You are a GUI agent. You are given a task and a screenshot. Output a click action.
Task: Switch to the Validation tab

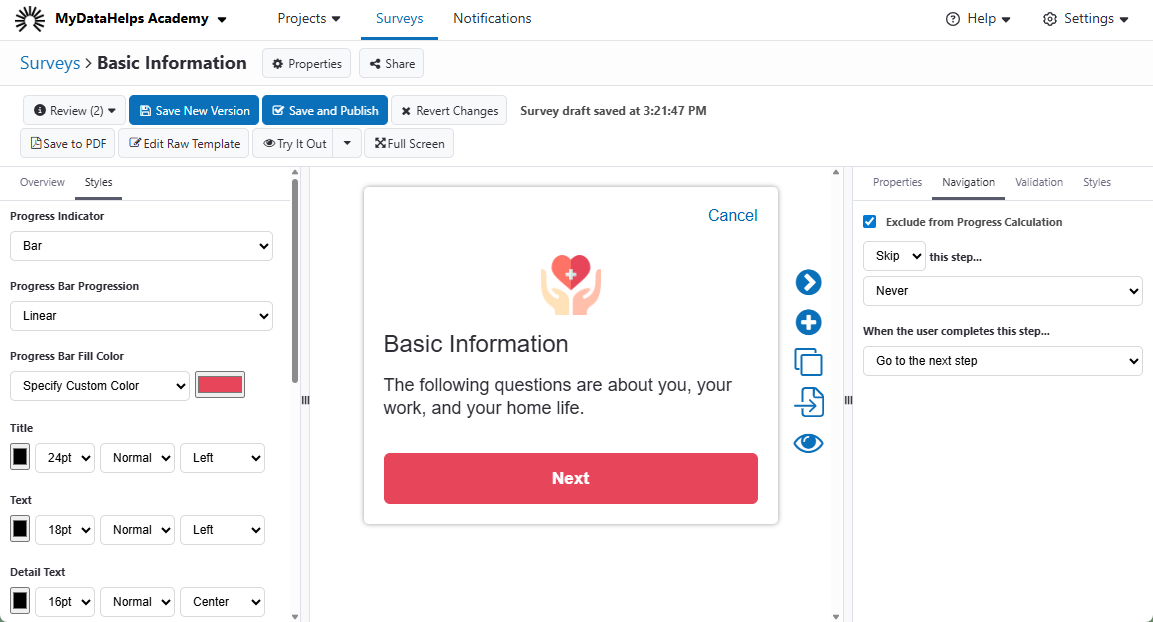pyautogui.click(x=1038, y=182)
